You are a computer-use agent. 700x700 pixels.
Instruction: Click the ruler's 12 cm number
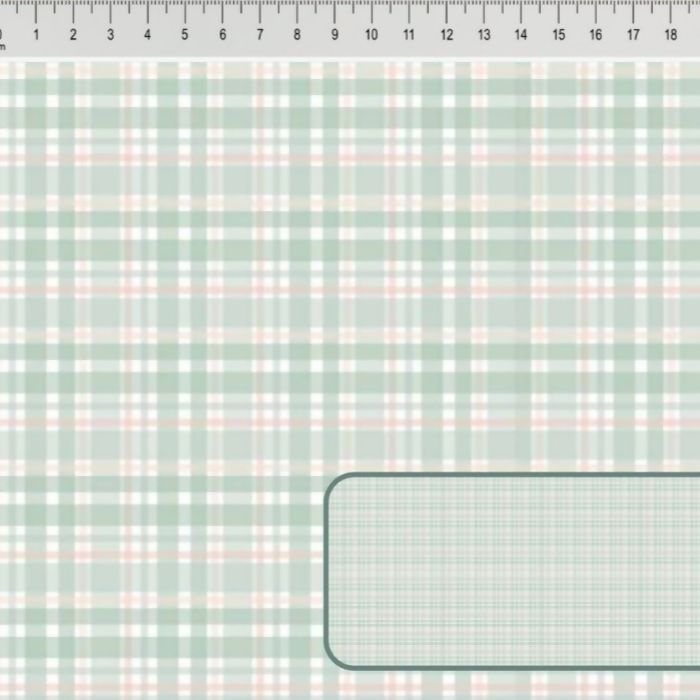tap(446, 35)
